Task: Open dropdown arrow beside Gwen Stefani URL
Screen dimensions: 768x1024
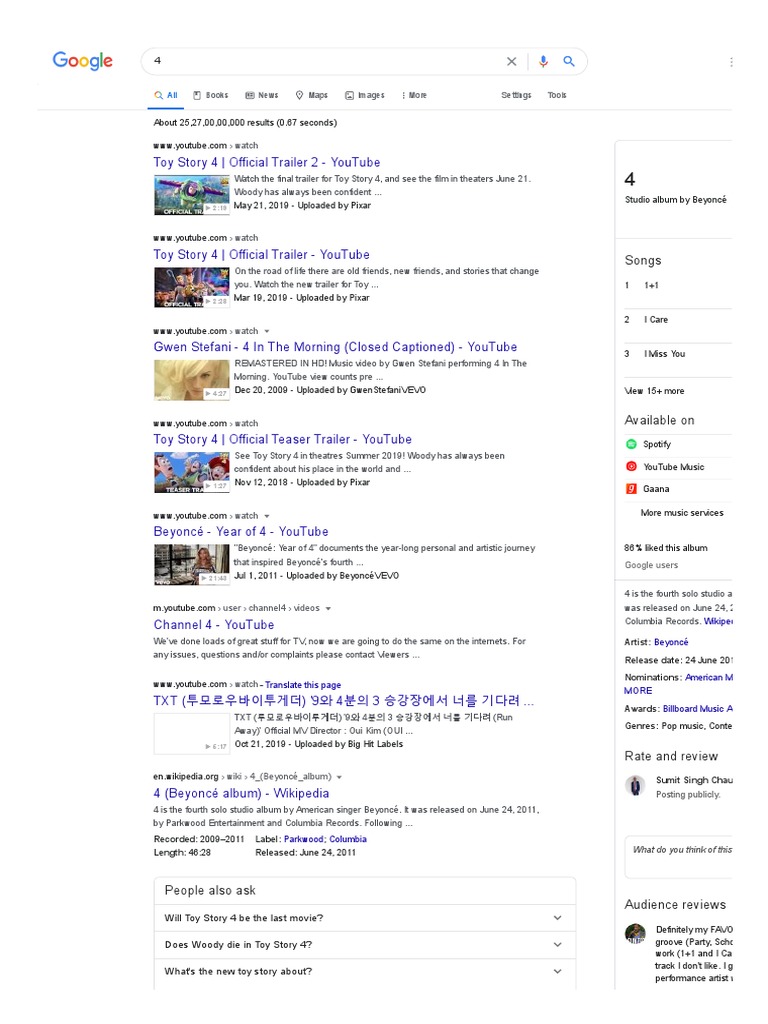Action: point(266,332)
